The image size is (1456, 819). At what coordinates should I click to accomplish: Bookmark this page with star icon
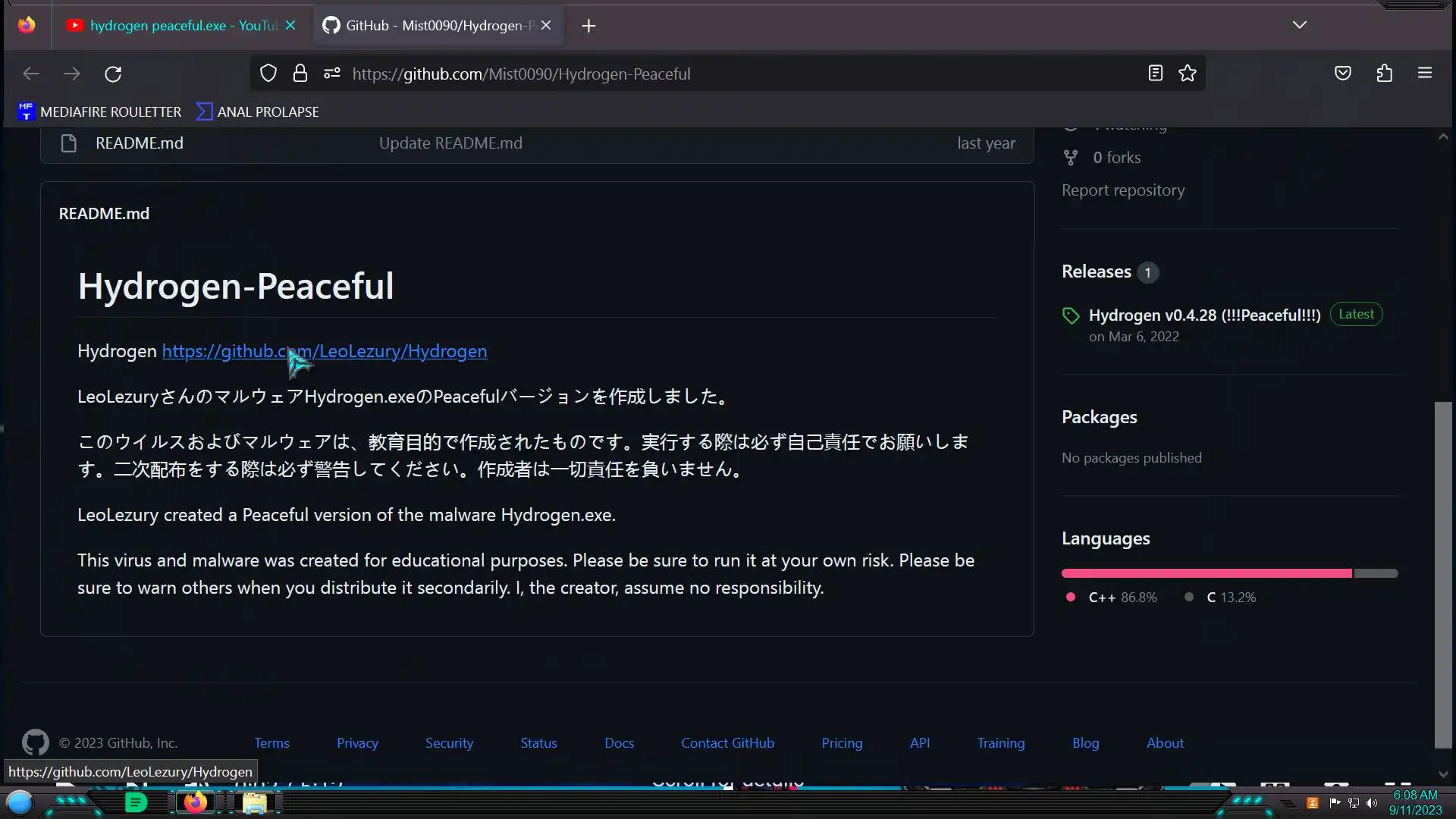tap(1188, 73)
